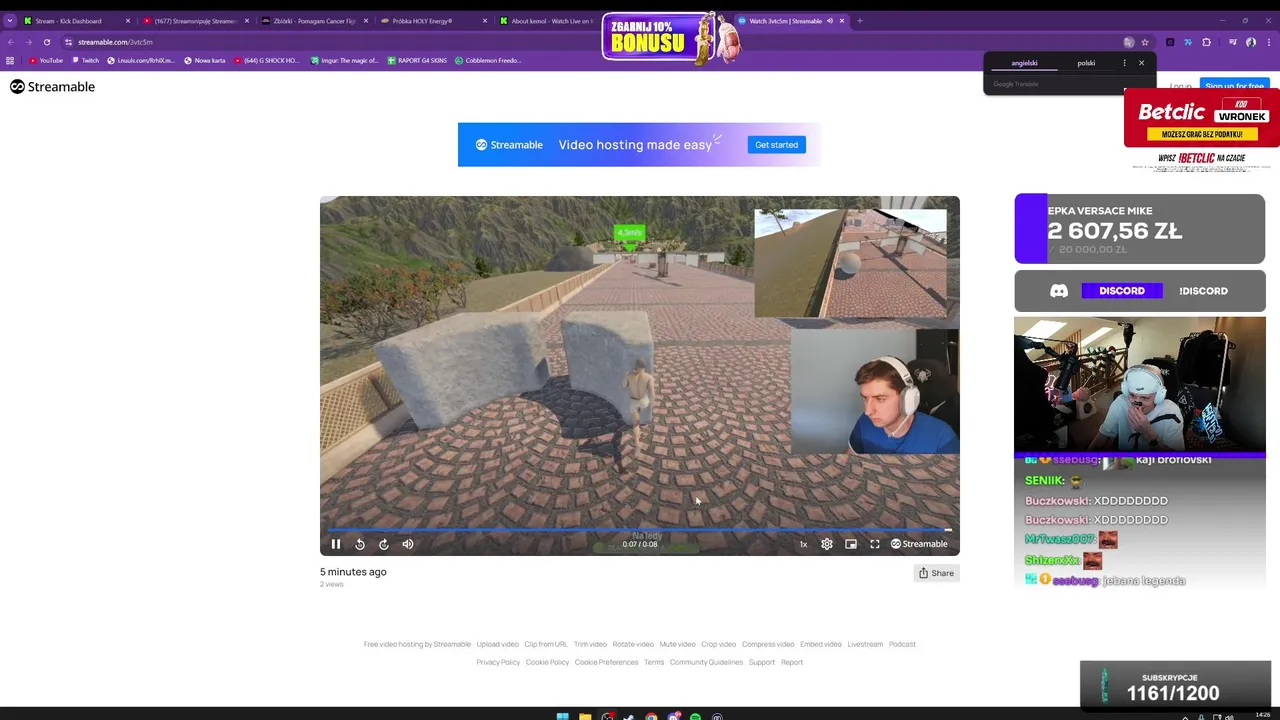Open Spotify from the taskbar
Image resolution: width=1280 pixels, height=720 pixels.
(x=695, y=716)
